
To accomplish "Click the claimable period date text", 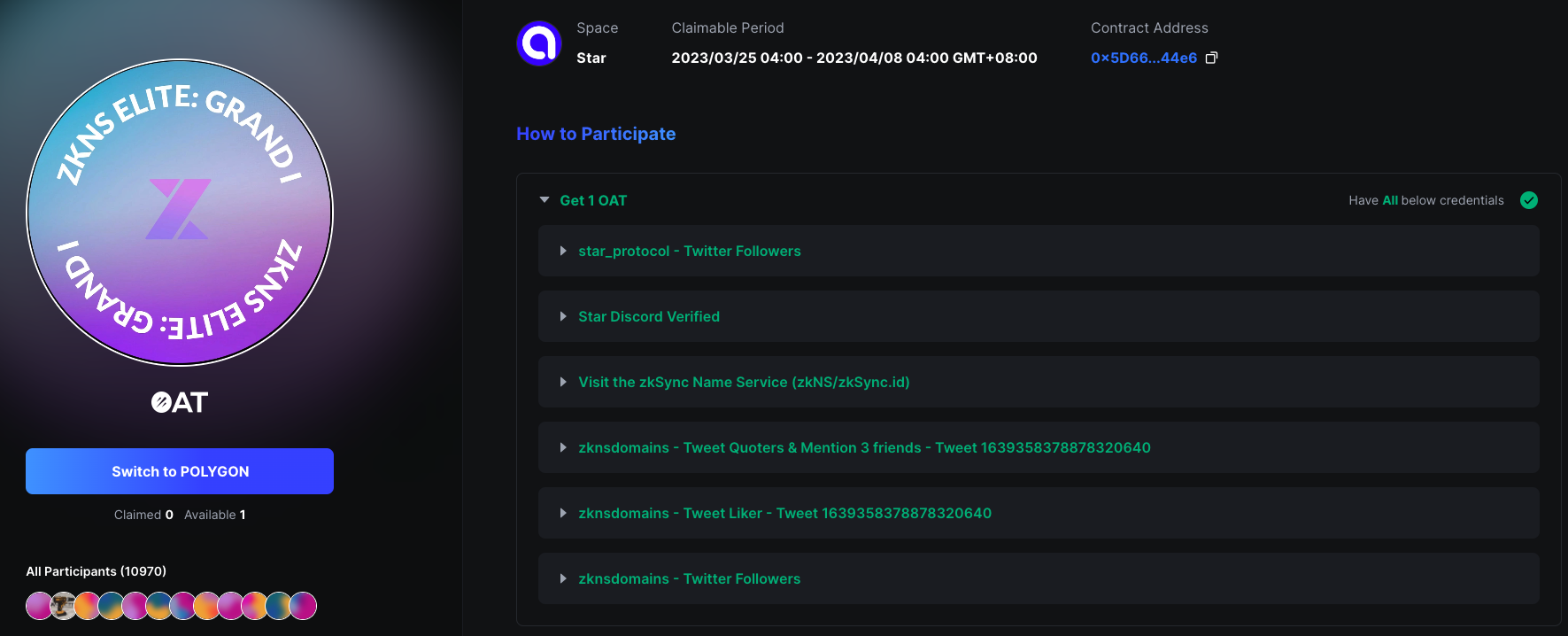I will click(x=854, y=58).
